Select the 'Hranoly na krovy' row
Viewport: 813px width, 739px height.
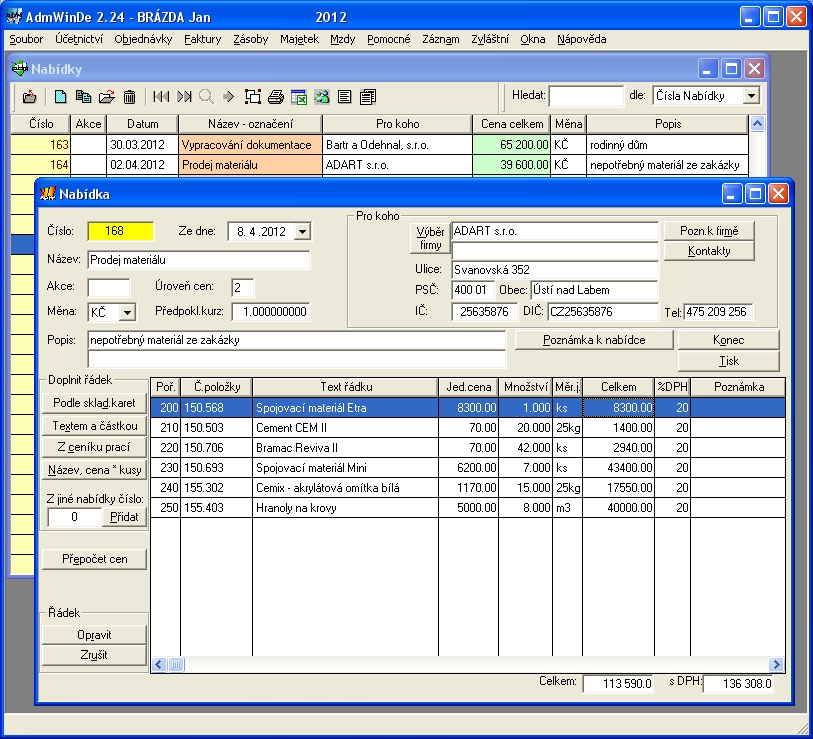[x=468, y=508]
